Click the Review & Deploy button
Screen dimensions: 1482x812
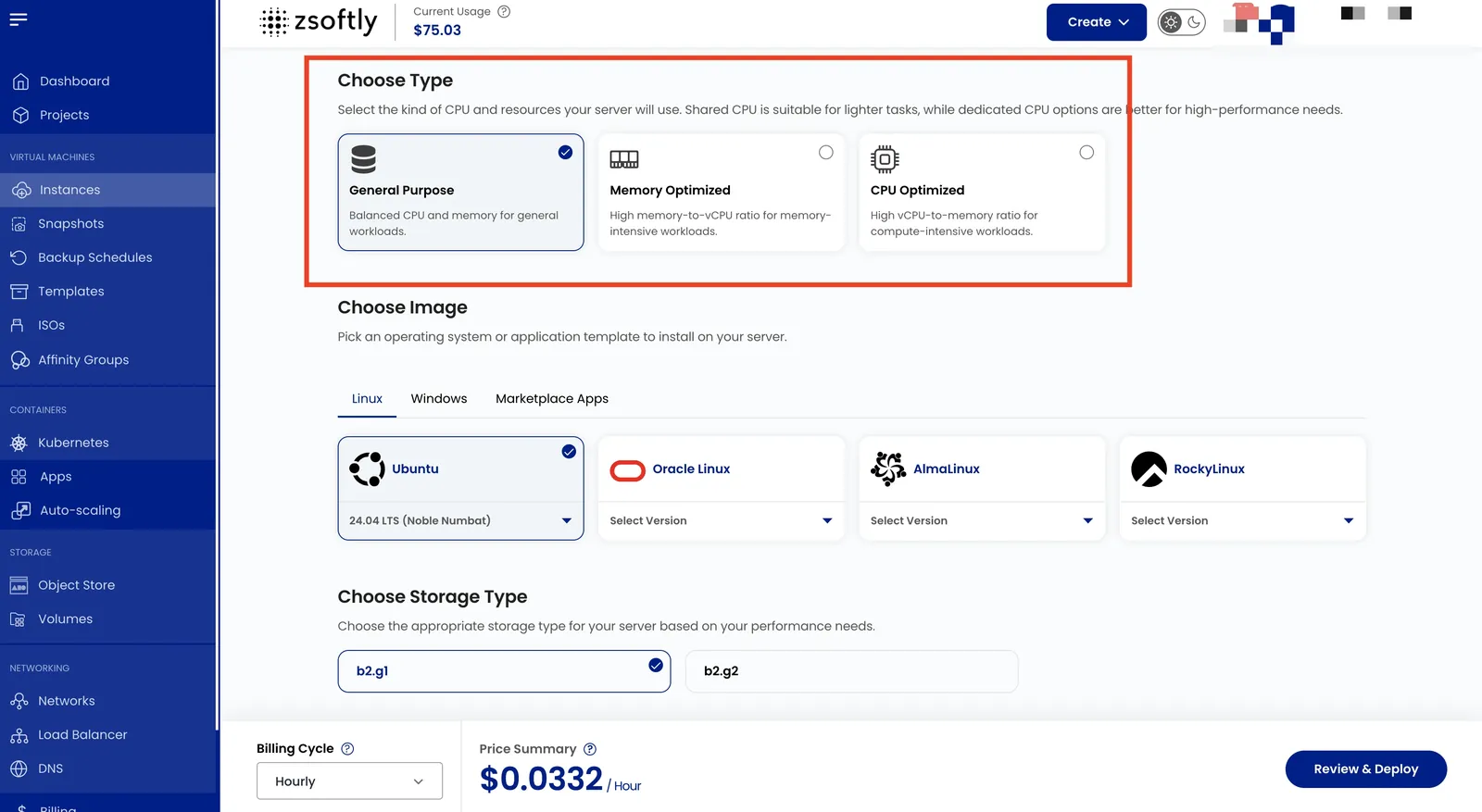point(1366,769)
